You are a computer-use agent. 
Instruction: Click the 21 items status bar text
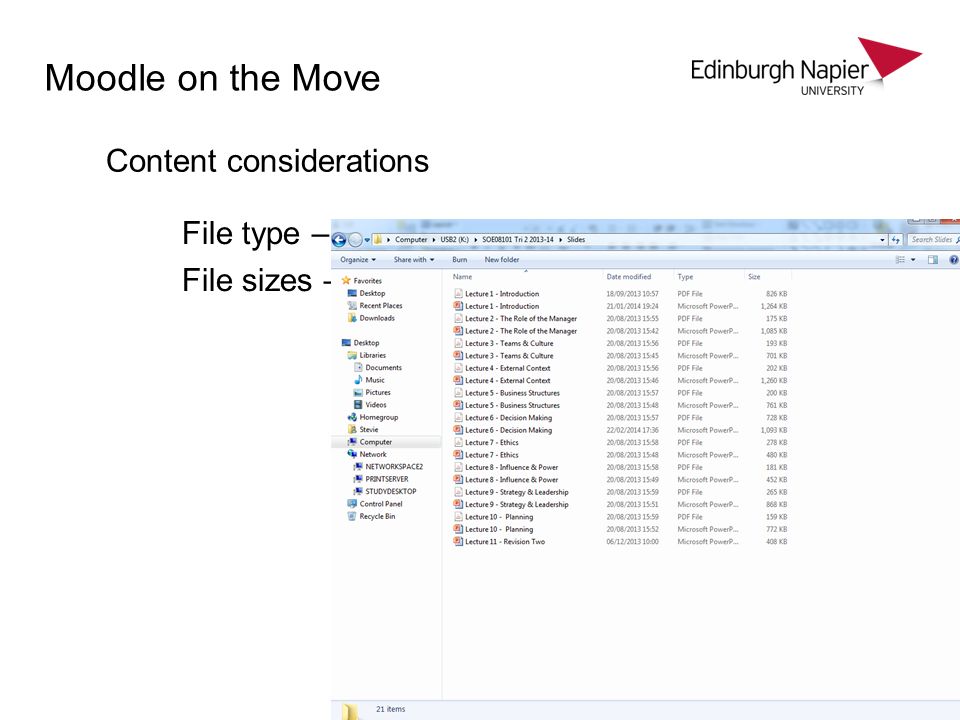391,709
